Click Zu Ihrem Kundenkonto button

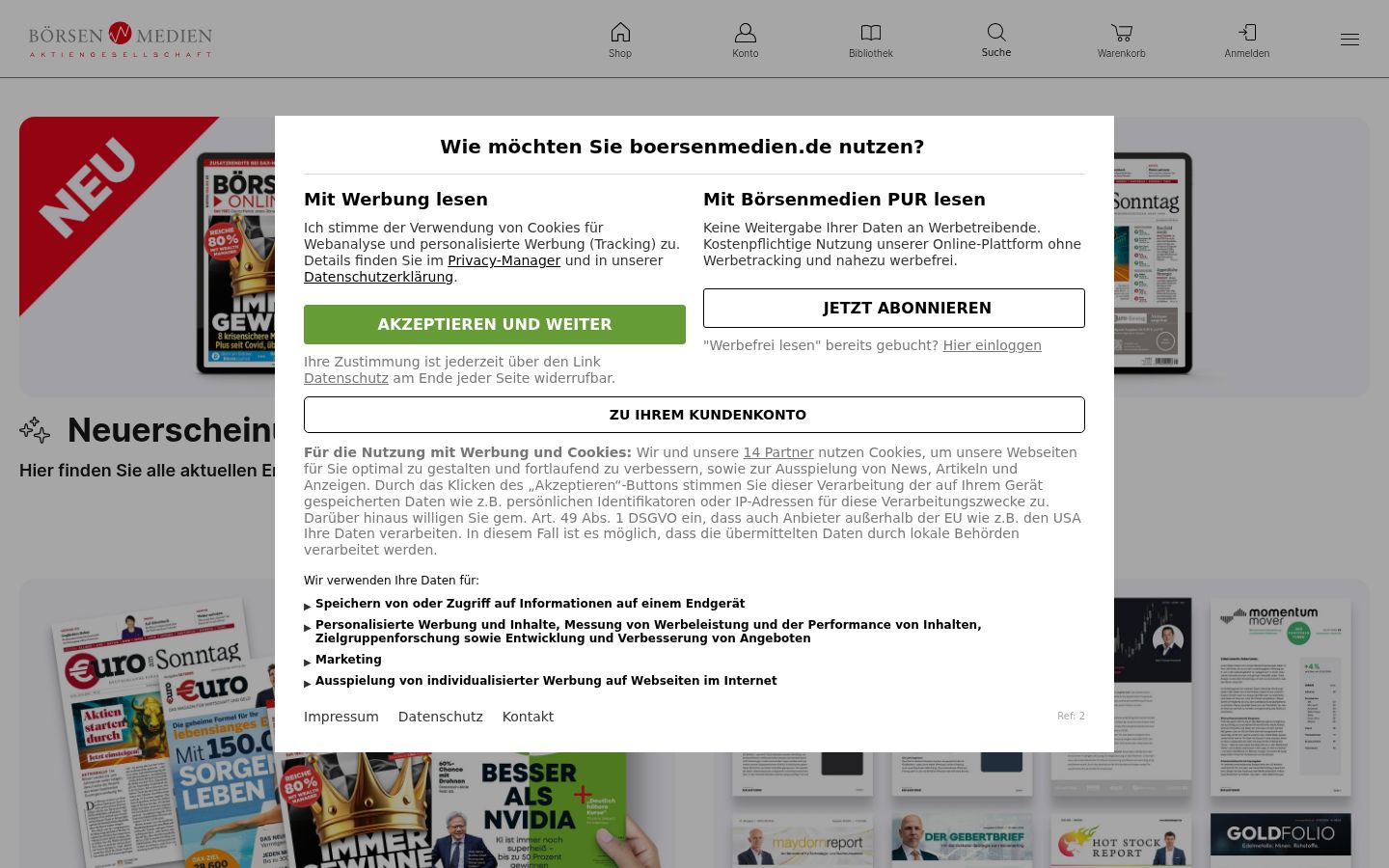pos(694,415)
